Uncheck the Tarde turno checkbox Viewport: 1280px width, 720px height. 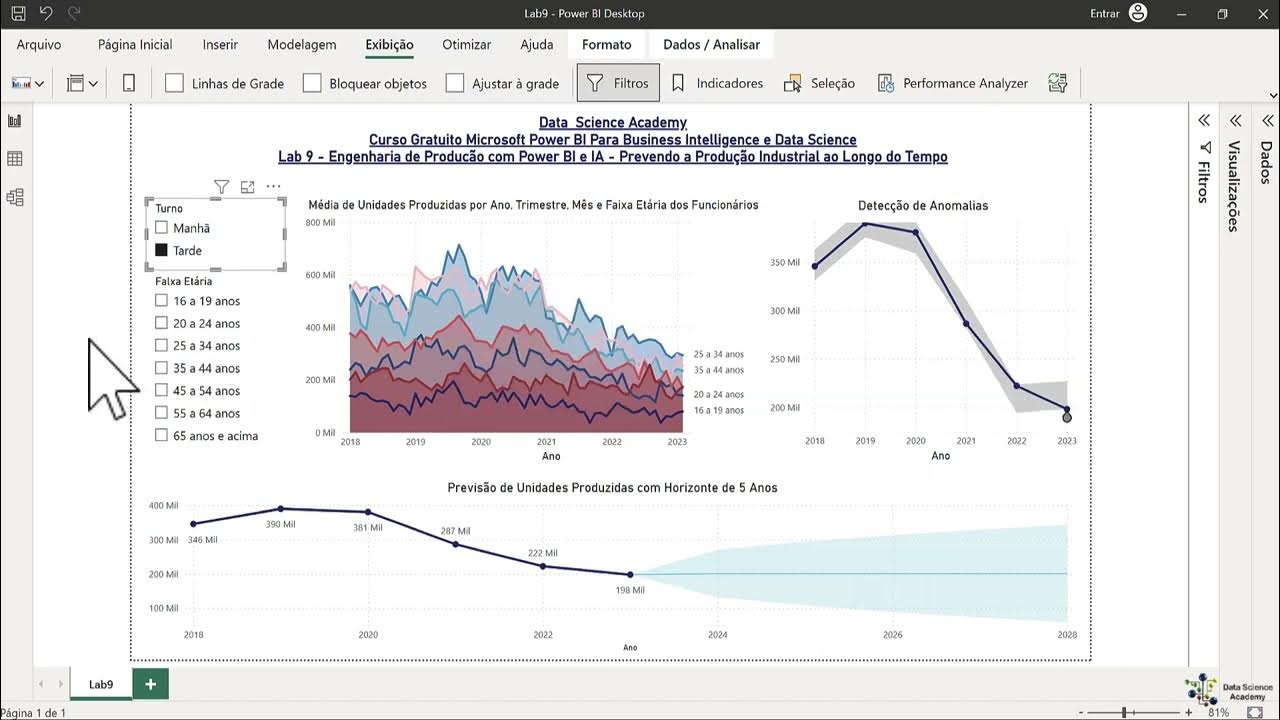pos(161,250)
